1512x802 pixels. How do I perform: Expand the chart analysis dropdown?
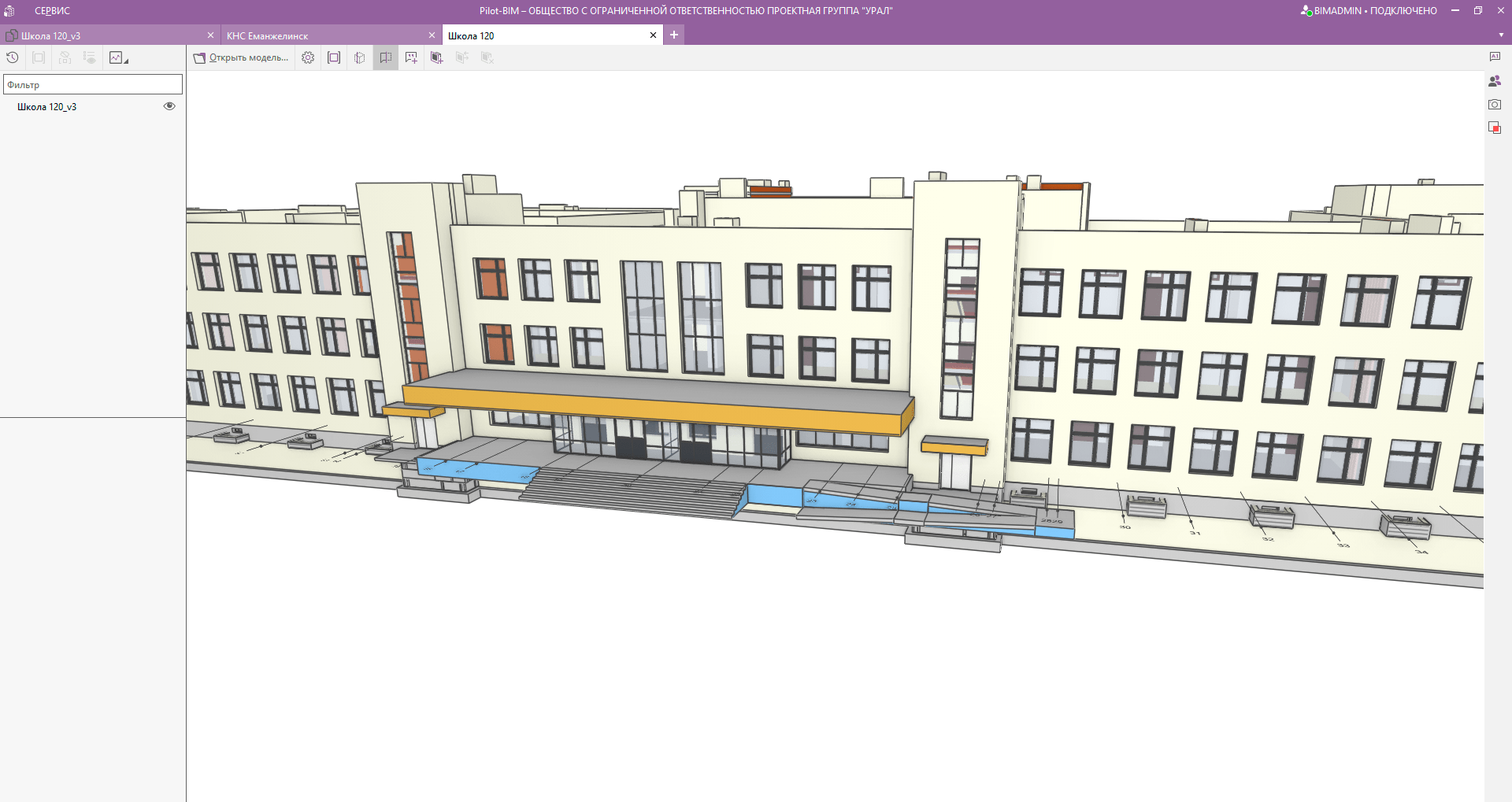pos(119,57)
